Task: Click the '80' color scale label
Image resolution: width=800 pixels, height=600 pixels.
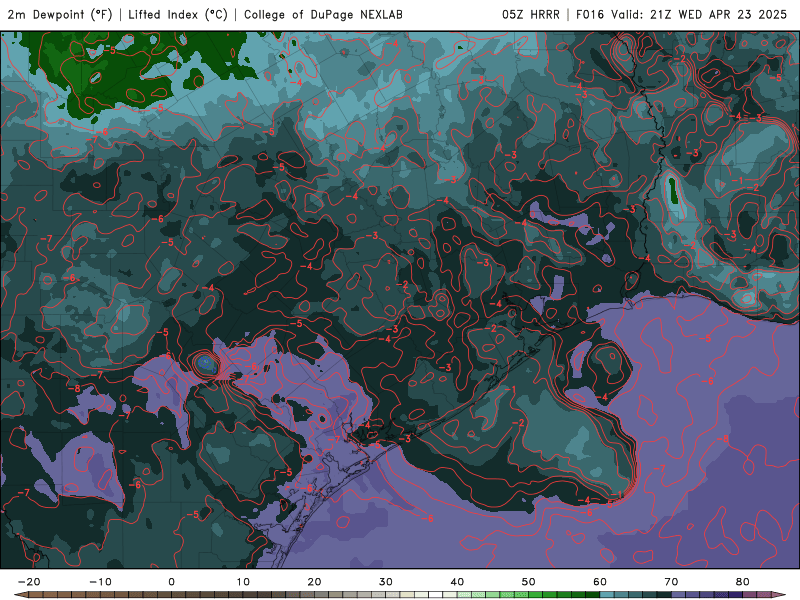Action: [x=743, y=582]
